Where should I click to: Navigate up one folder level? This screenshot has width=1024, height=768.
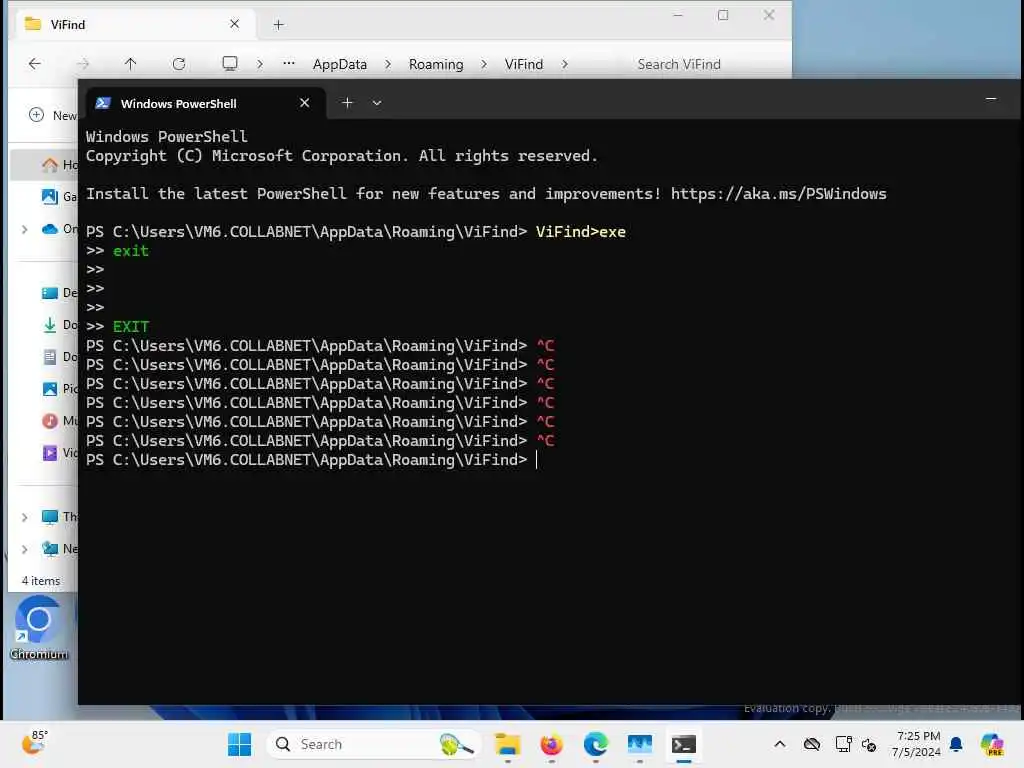click(131, 63)
